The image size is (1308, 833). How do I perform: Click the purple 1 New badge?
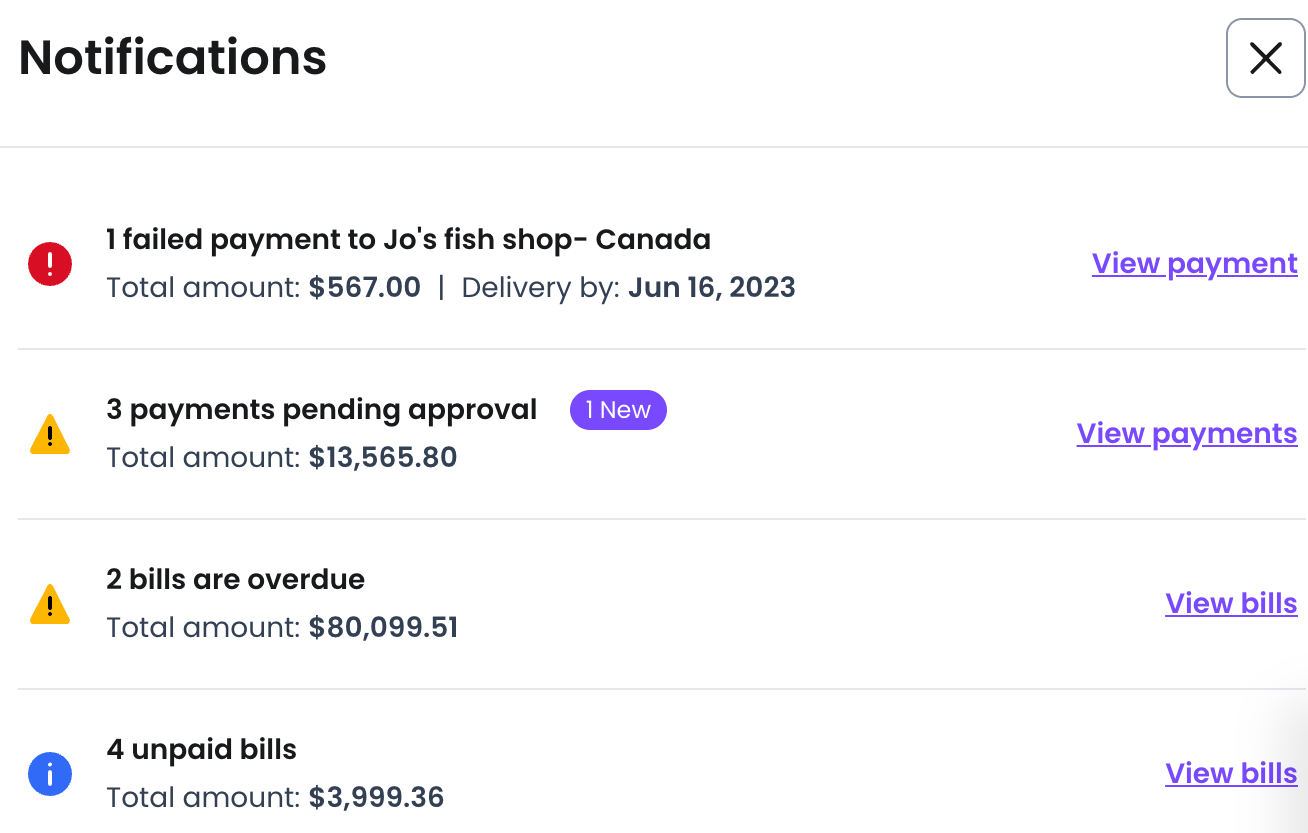618,410
